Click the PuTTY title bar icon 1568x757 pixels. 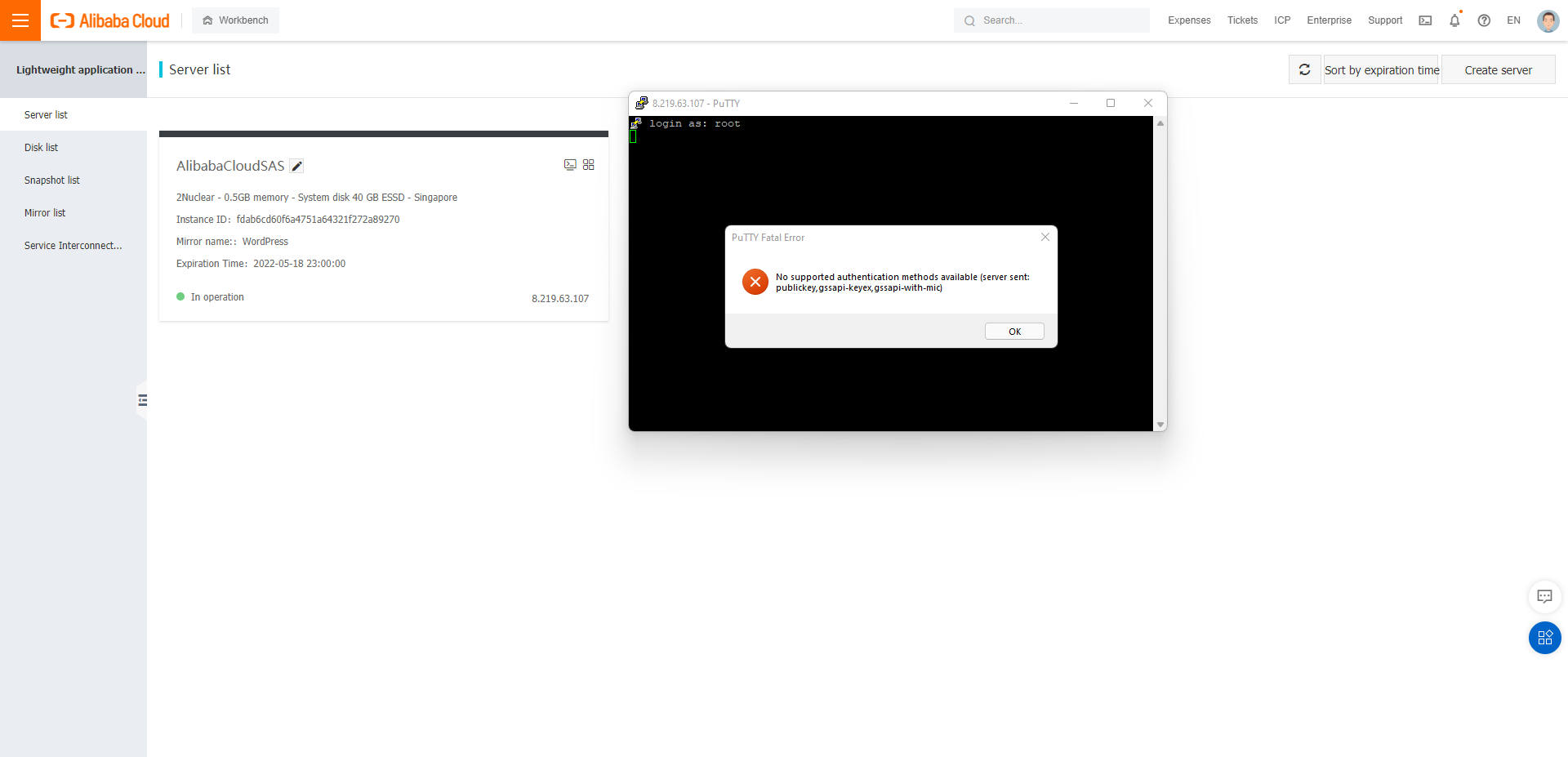tap(642, 103)
